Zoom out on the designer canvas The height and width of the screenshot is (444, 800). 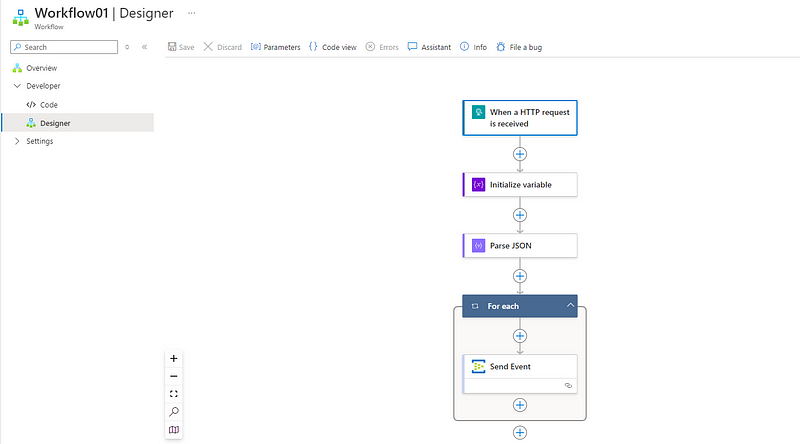click(173, 376)
